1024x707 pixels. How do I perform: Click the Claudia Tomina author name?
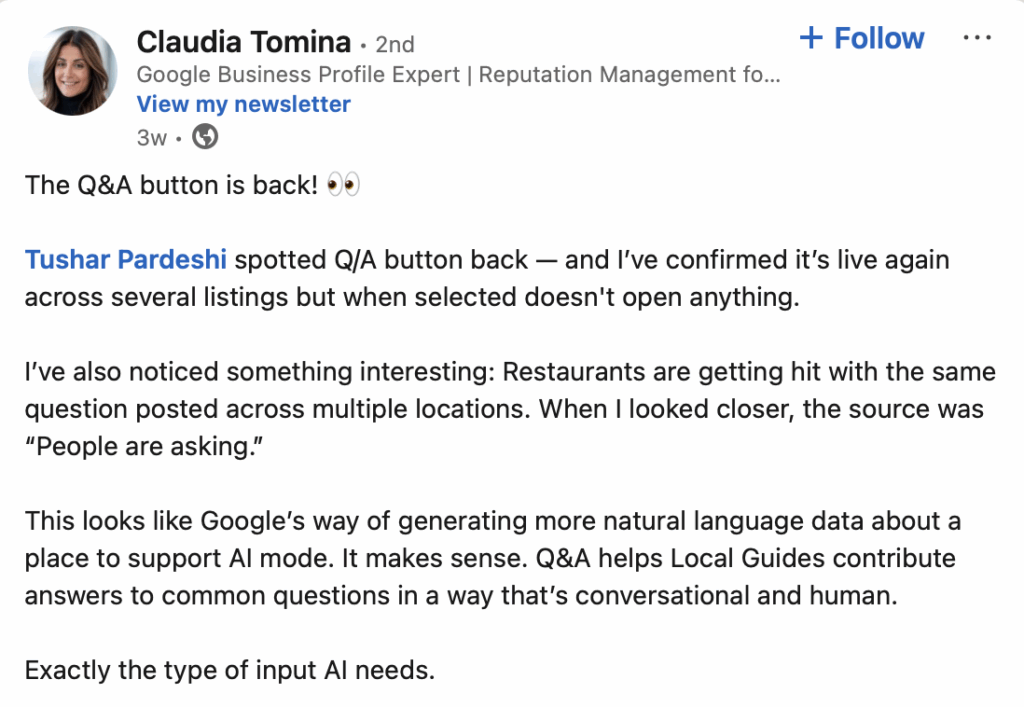click(243, 42)
